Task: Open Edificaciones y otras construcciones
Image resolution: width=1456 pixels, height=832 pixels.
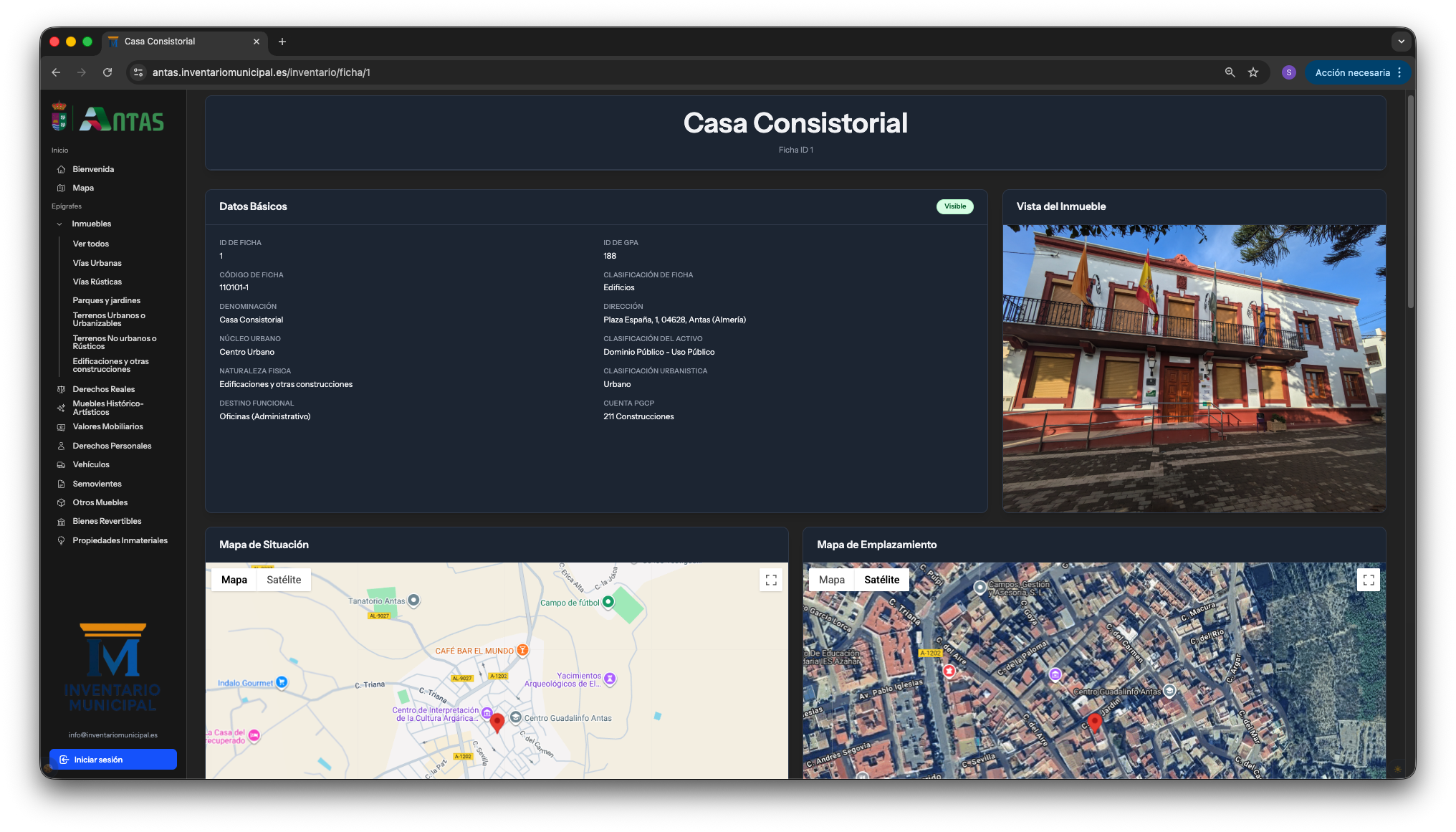Action: (x=111, y=365)
